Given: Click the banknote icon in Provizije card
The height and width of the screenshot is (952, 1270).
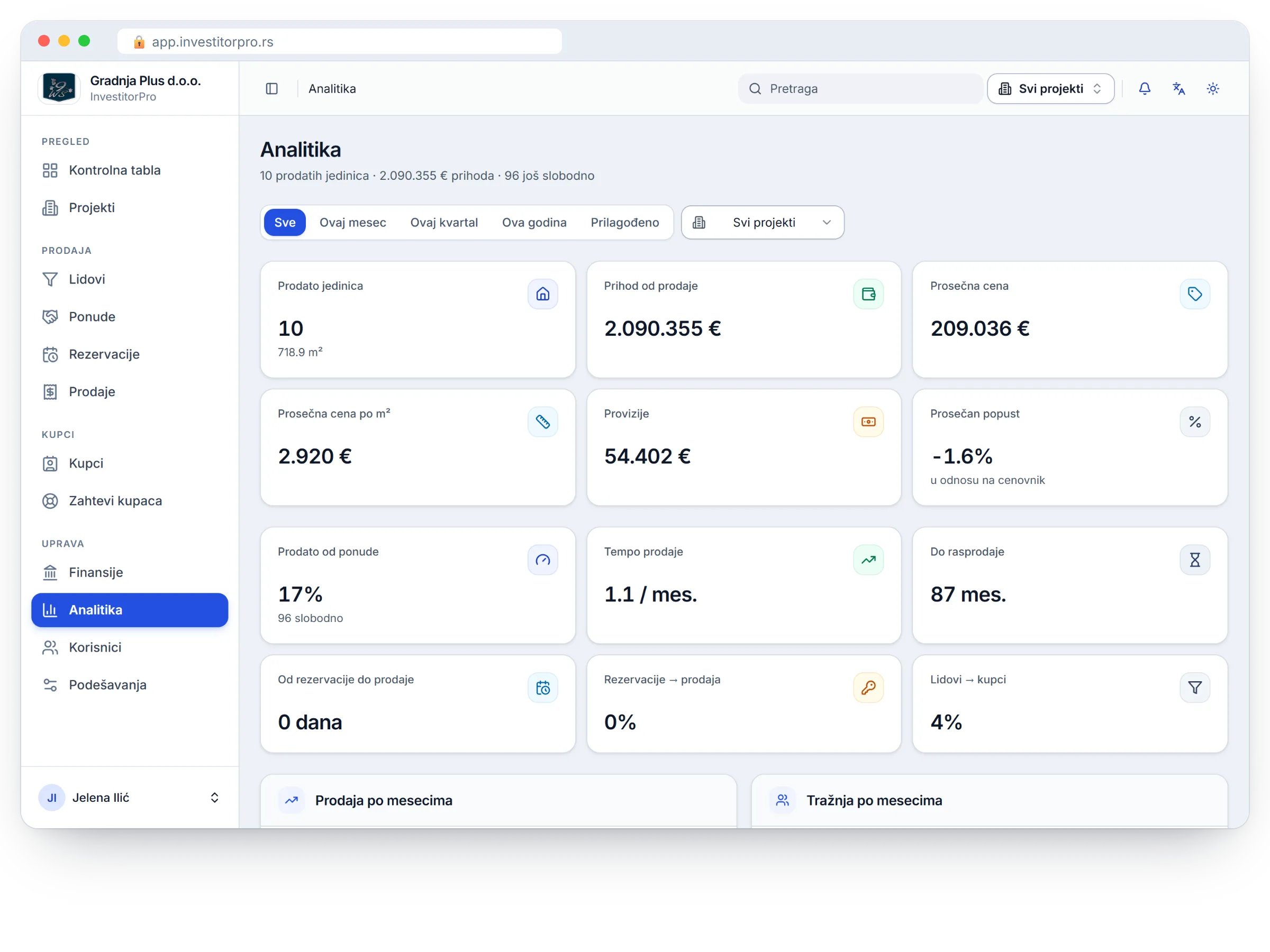Looking at the screenshot, I should [x=868, y=422].
